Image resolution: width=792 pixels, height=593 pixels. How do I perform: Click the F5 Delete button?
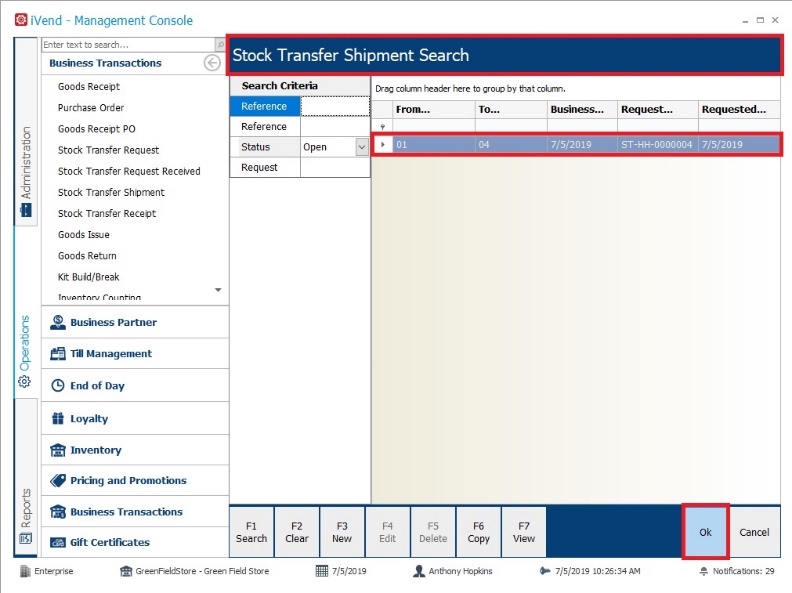point(433,532)
